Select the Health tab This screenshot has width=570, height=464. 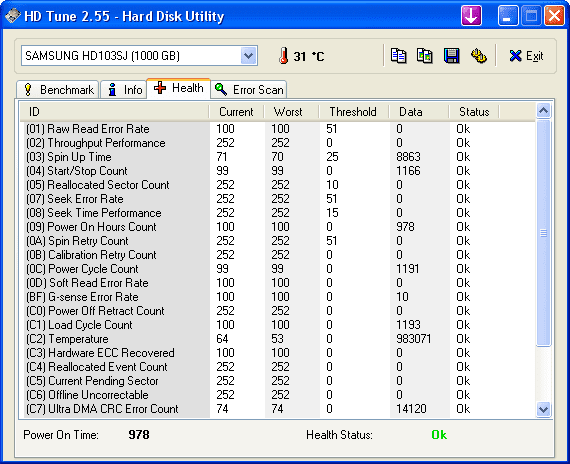(x=178, y=88)
